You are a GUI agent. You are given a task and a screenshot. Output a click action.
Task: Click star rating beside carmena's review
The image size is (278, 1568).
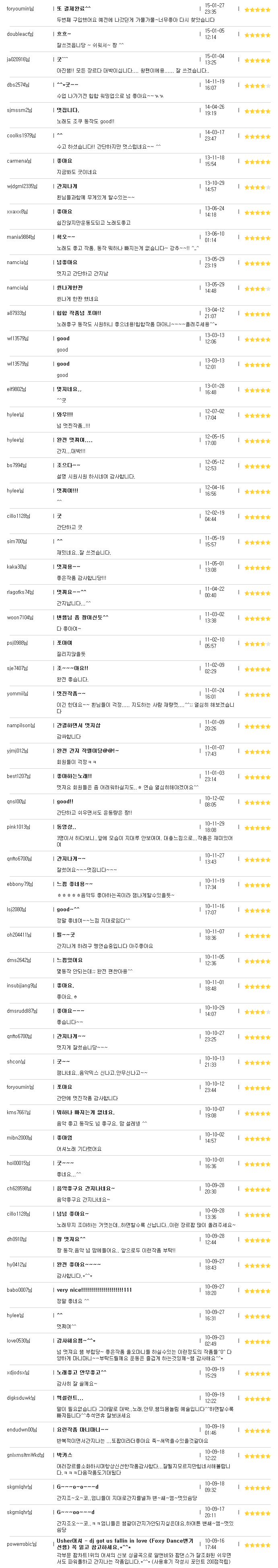pyautogui.click(x=257, y=162)
